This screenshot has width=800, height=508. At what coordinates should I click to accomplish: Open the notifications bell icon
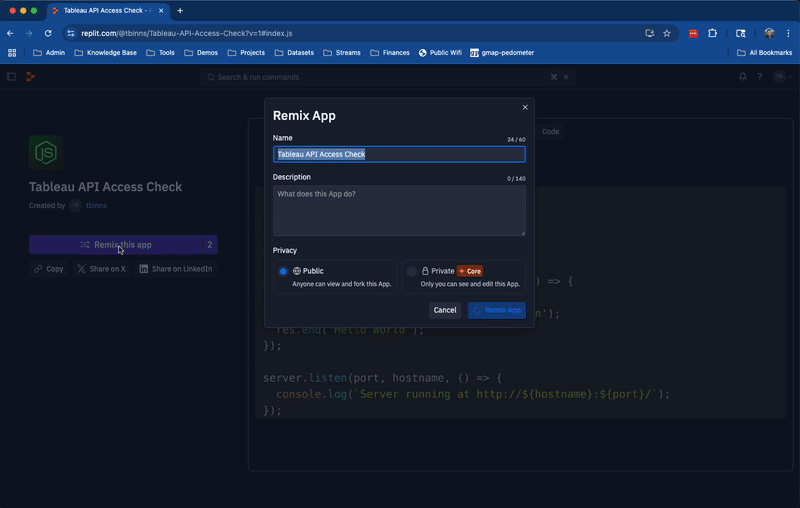743,77
